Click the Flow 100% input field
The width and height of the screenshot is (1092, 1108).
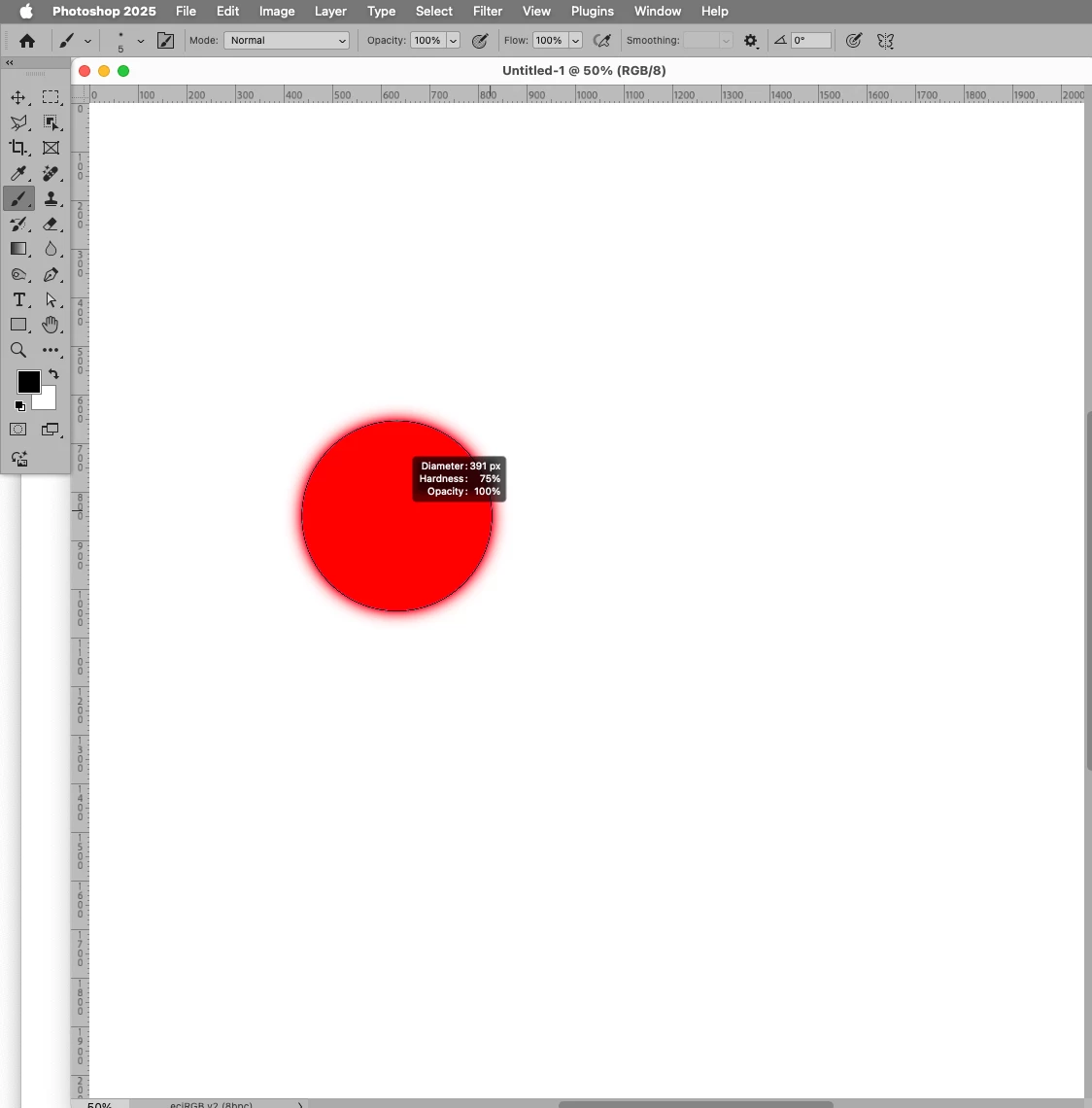pyautogui.click(x=550, y=40)
